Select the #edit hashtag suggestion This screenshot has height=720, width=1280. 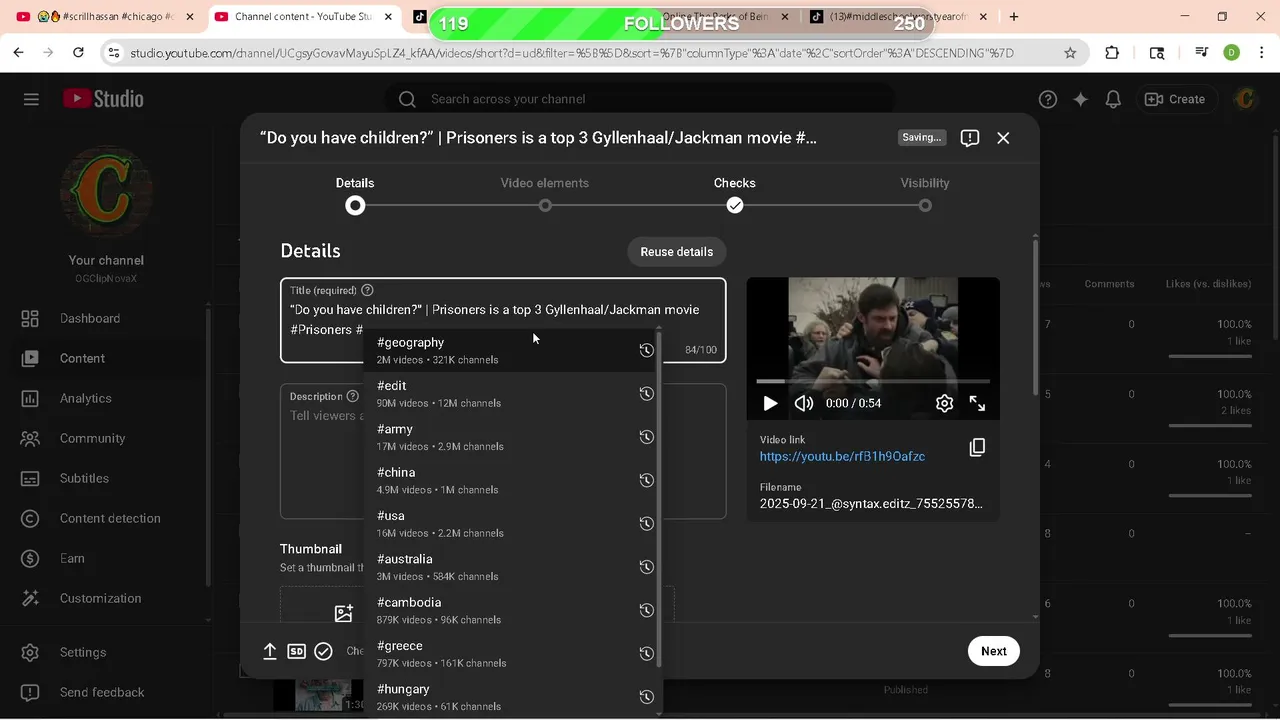click(x=511, y=394)
